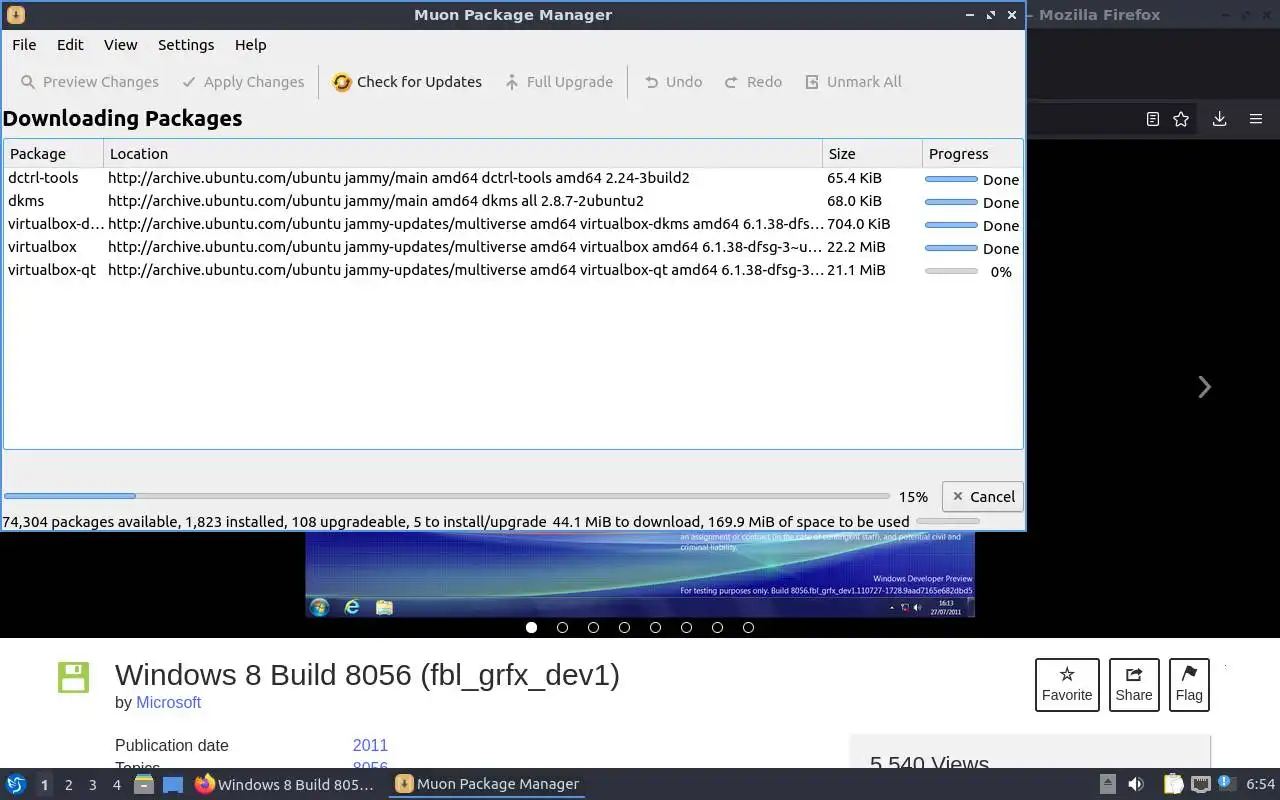Sort by the Progress column header
This screenshot has width=1280, height=800.
point(972,154)
